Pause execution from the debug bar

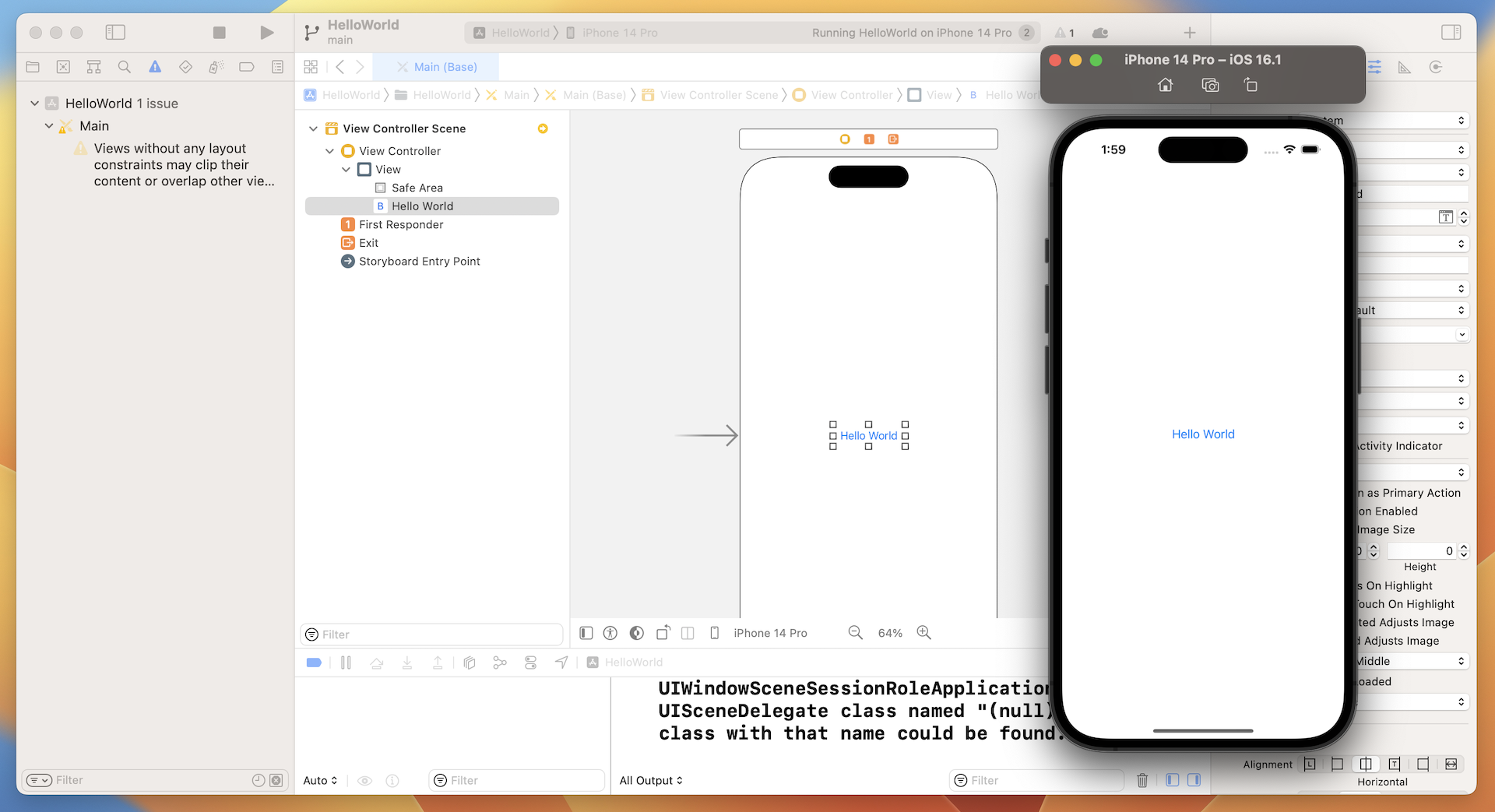[346, 663]
